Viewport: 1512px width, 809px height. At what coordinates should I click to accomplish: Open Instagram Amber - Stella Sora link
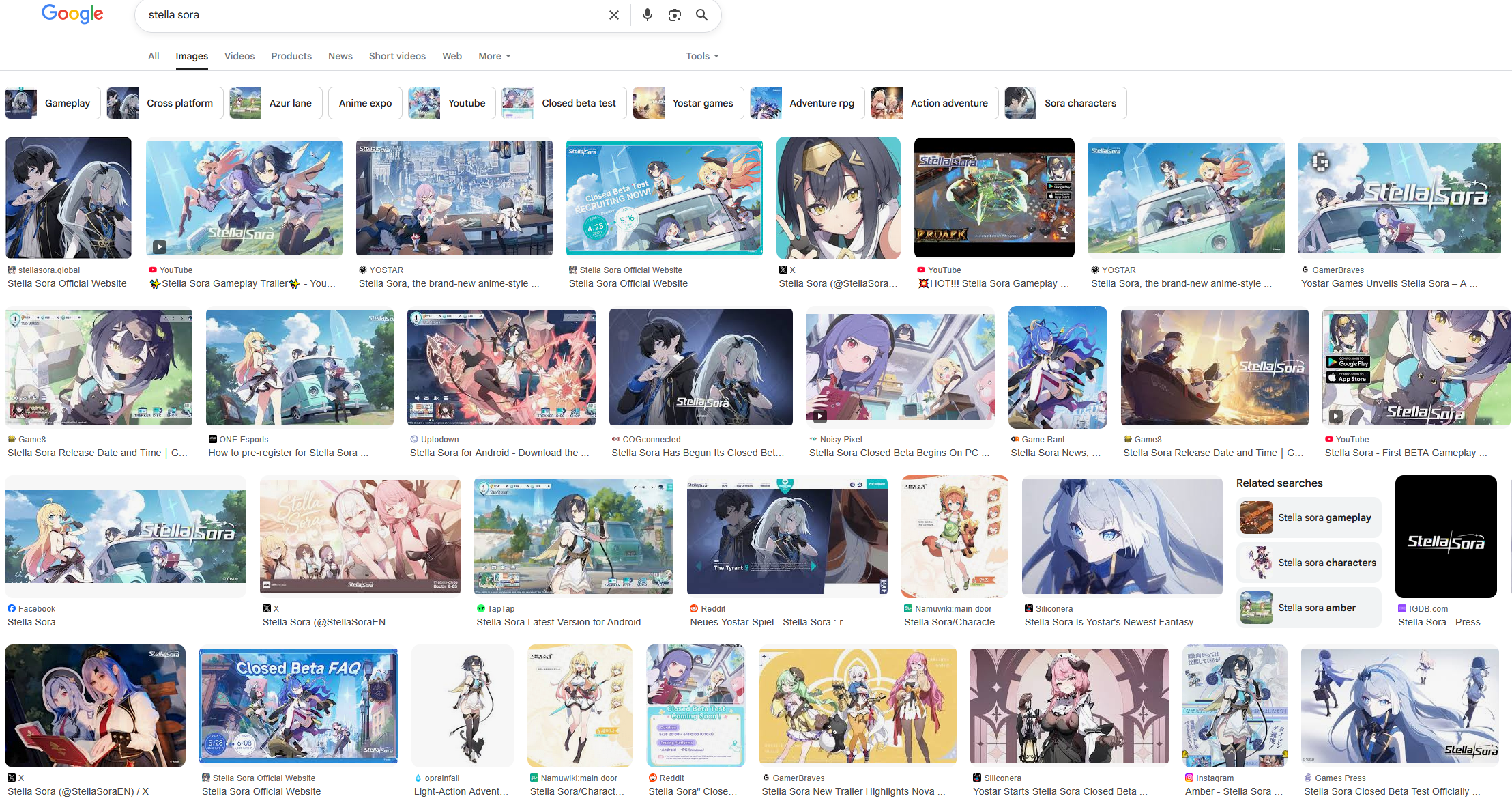1234,791
